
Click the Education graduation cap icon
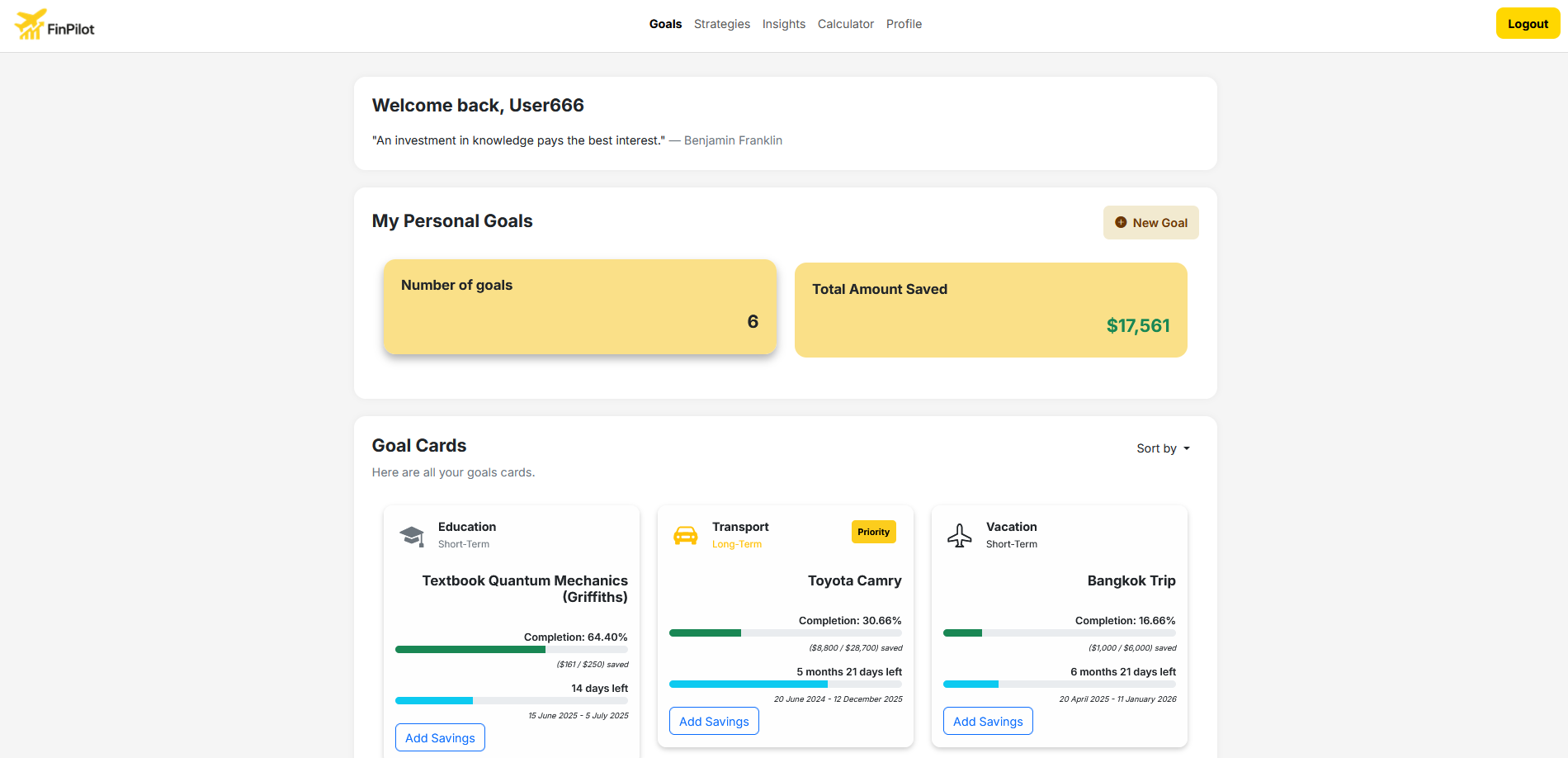coord(412,536)
